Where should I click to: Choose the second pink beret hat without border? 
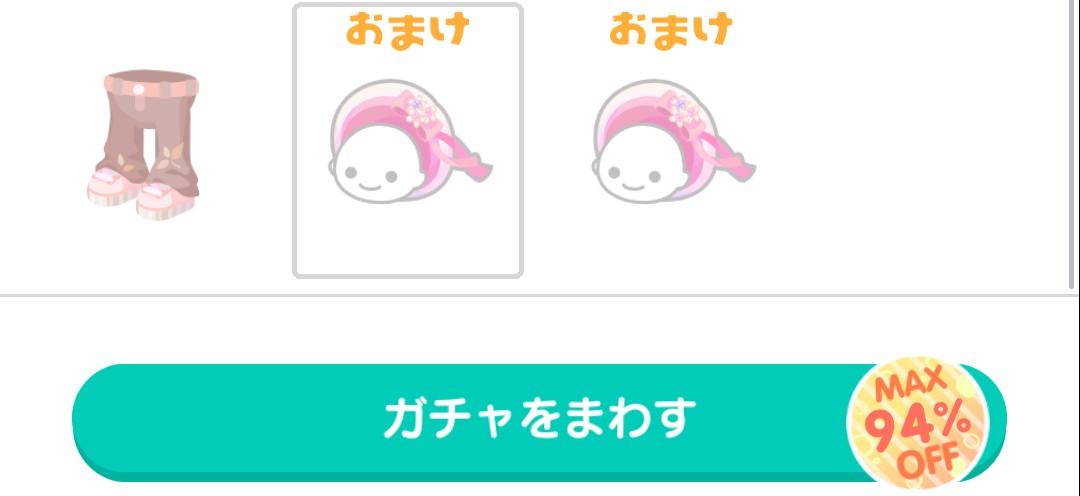tap(674, 141)
